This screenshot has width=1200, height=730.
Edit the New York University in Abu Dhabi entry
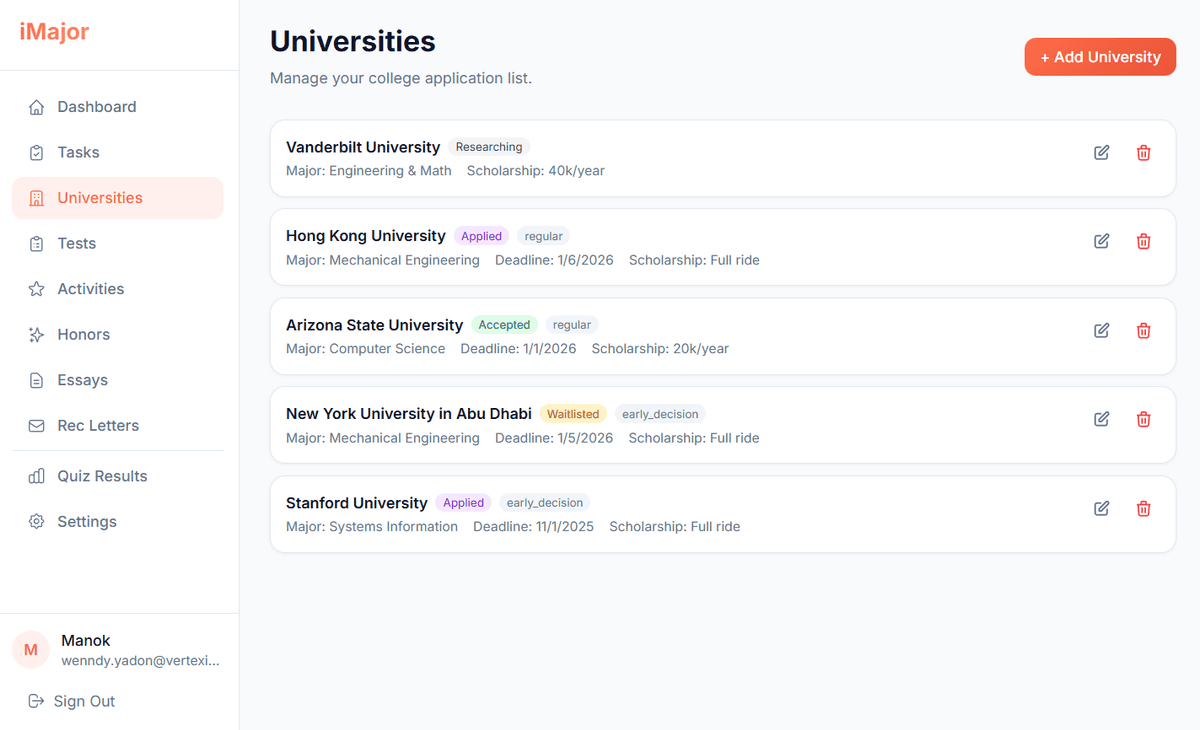click(x=1101, y=419)
